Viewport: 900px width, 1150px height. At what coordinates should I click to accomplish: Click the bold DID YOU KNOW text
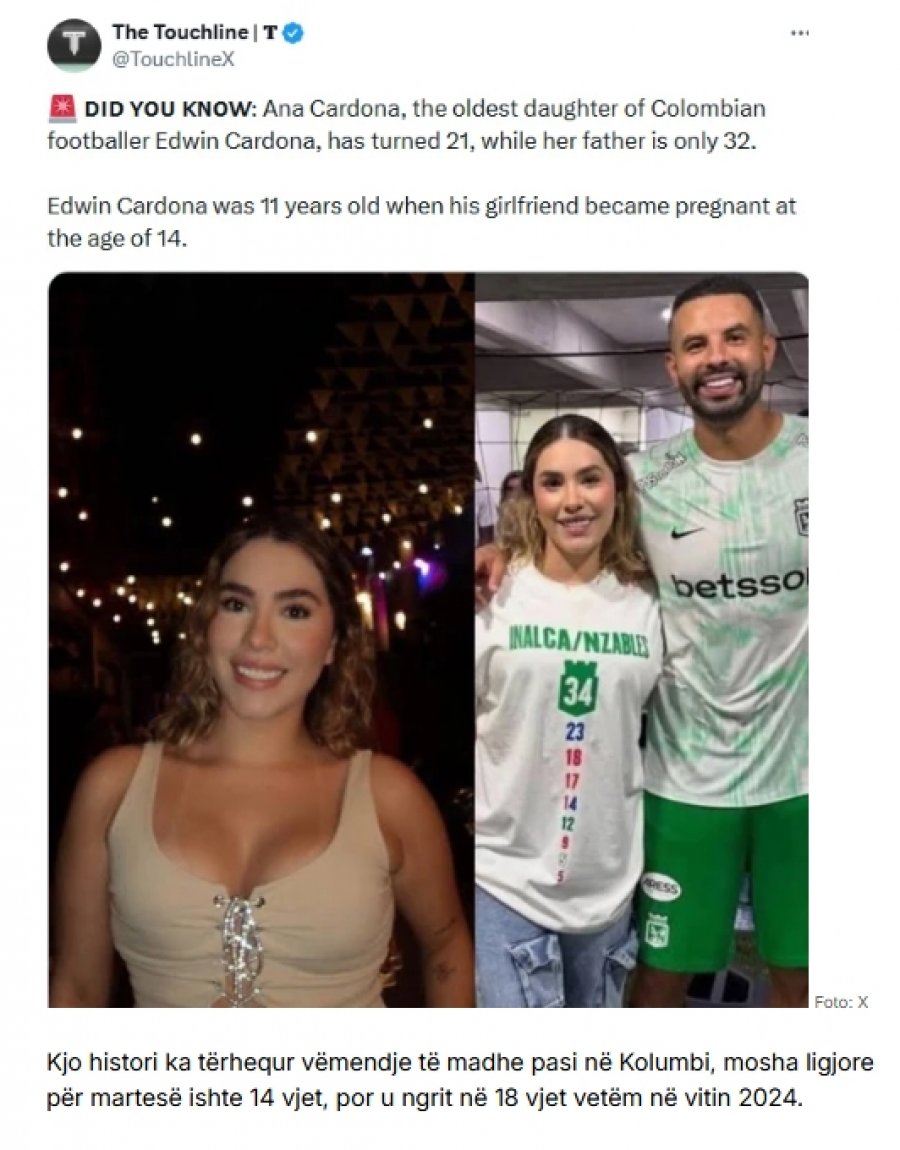[169, 109]
